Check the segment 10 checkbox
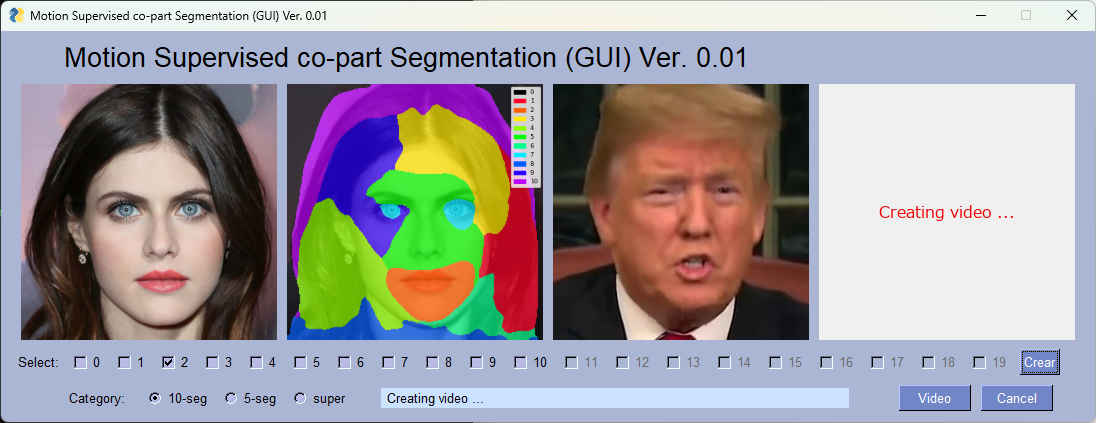The height and width of the screenshot is (423, 1096). (x=521, y=362)
